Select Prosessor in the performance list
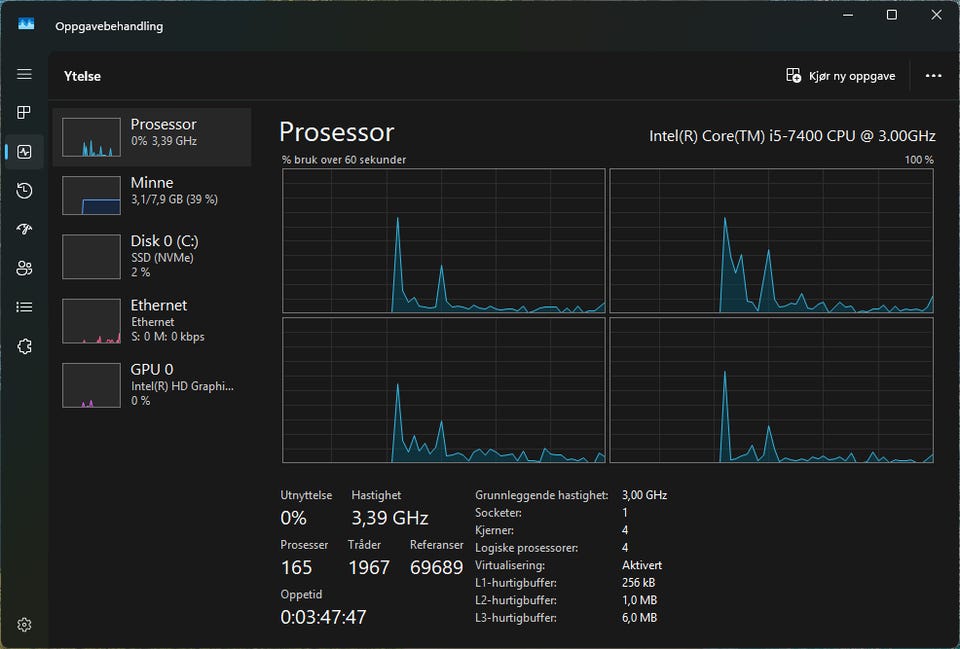 pyautogui.click(x=152, y=137)
